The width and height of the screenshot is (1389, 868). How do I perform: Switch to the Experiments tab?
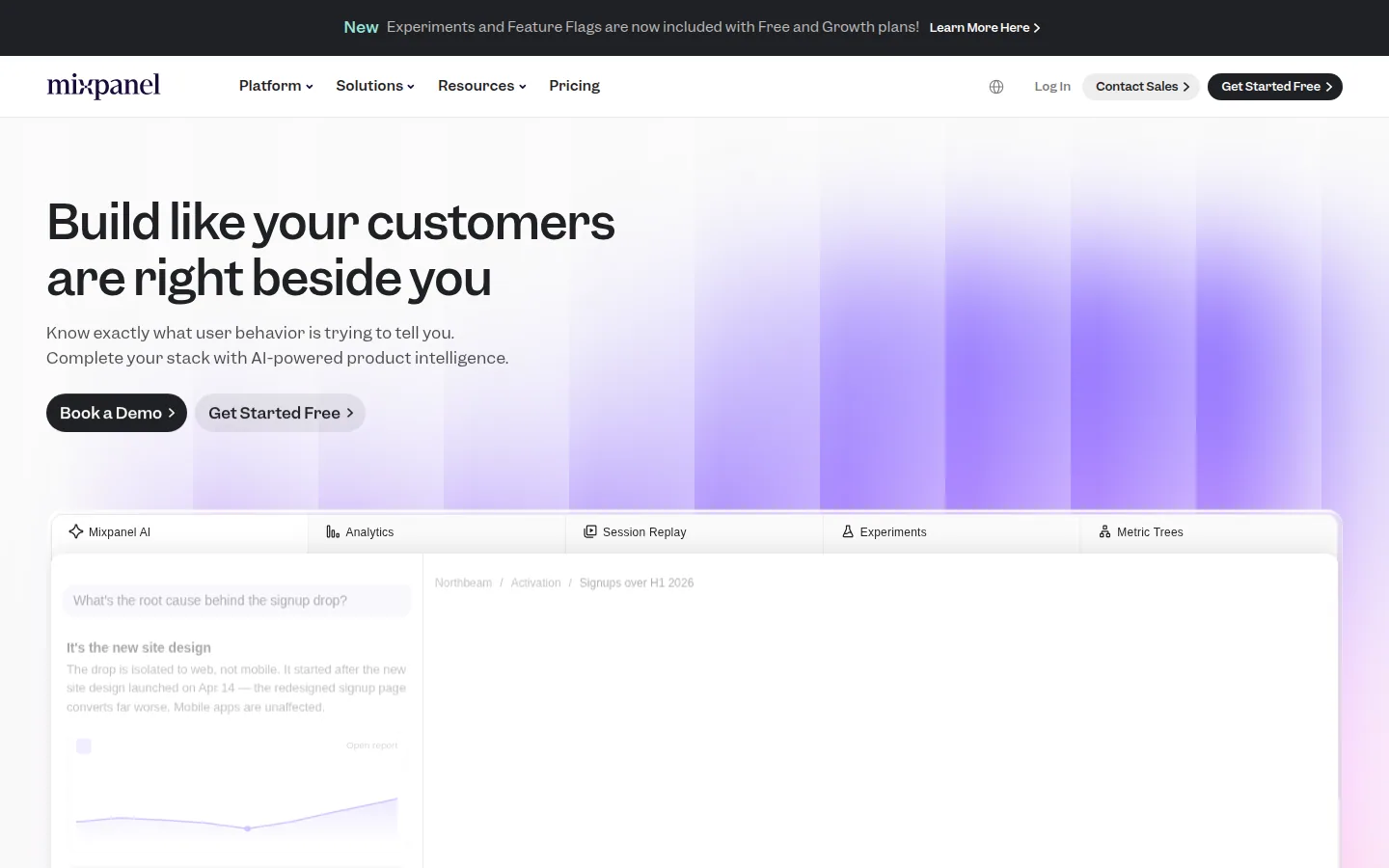(952, 532)
